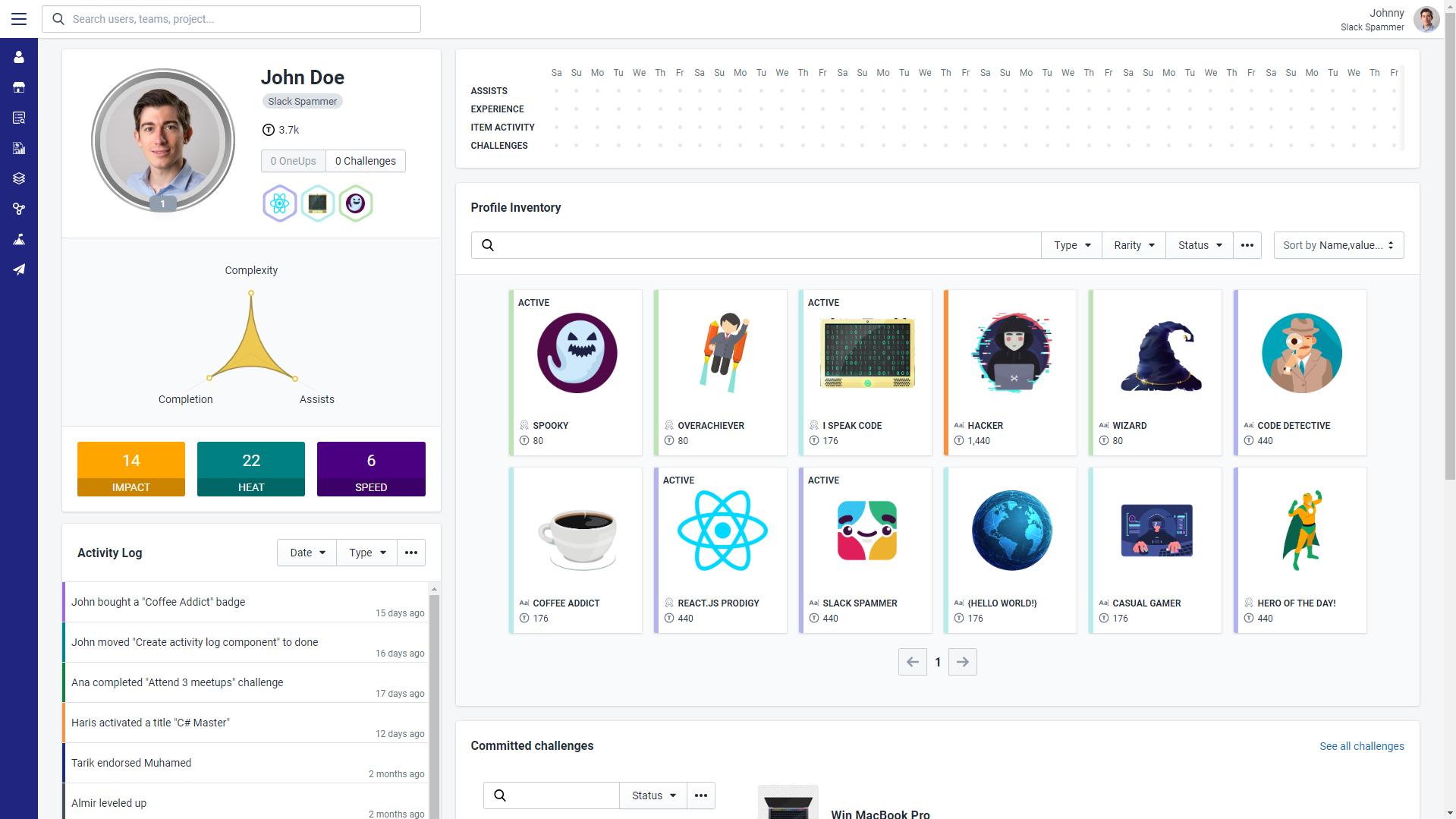Viewport: 1456px width, 819px height.
Task: Open the hamburger navigation menu
Action: (x=19, y=19)
